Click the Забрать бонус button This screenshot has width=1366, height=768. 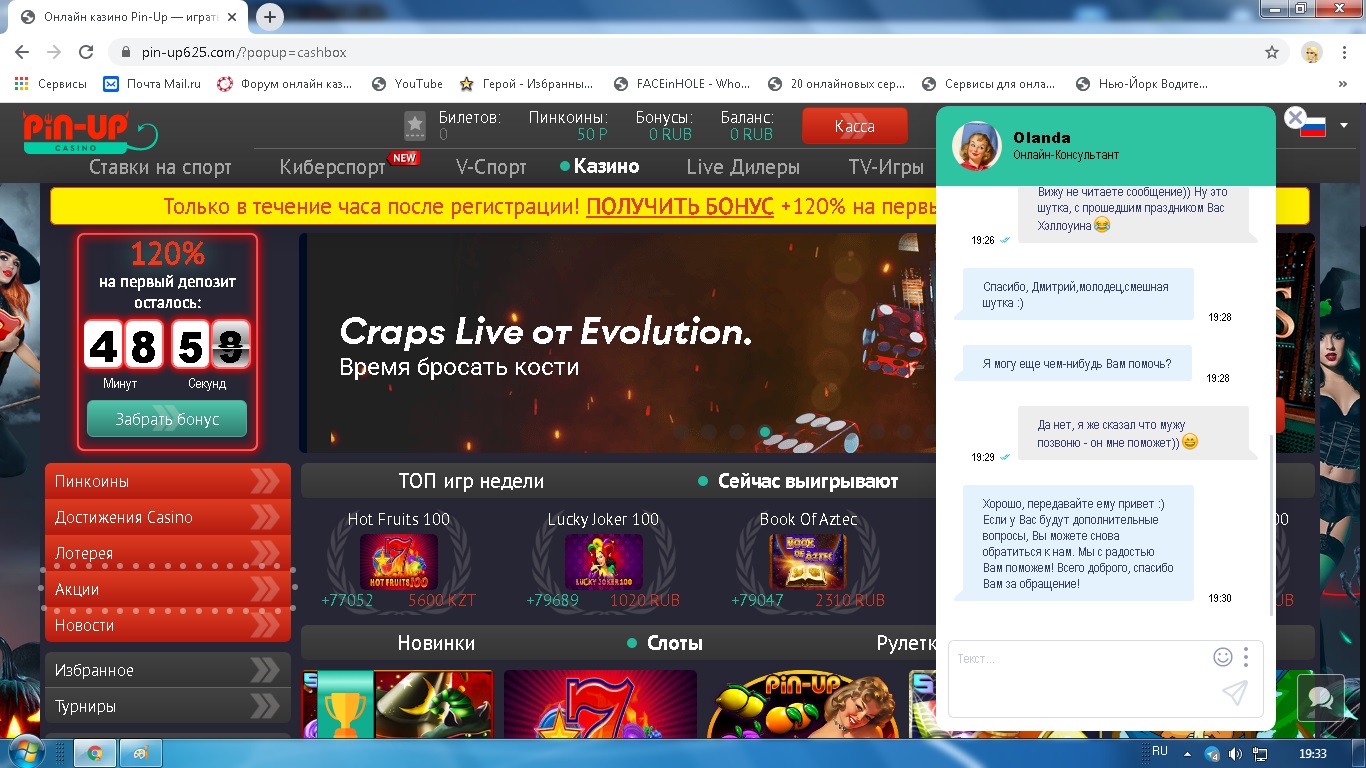click(167, 419)
